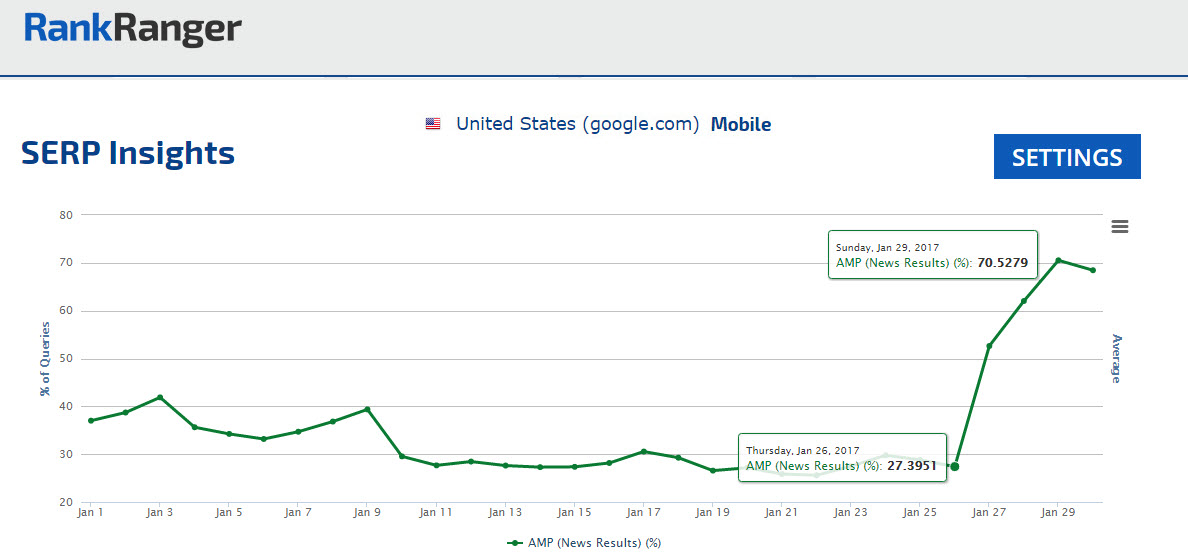Click the Jan 28 data point
1188x556 pixels.
coord(1023,301)
